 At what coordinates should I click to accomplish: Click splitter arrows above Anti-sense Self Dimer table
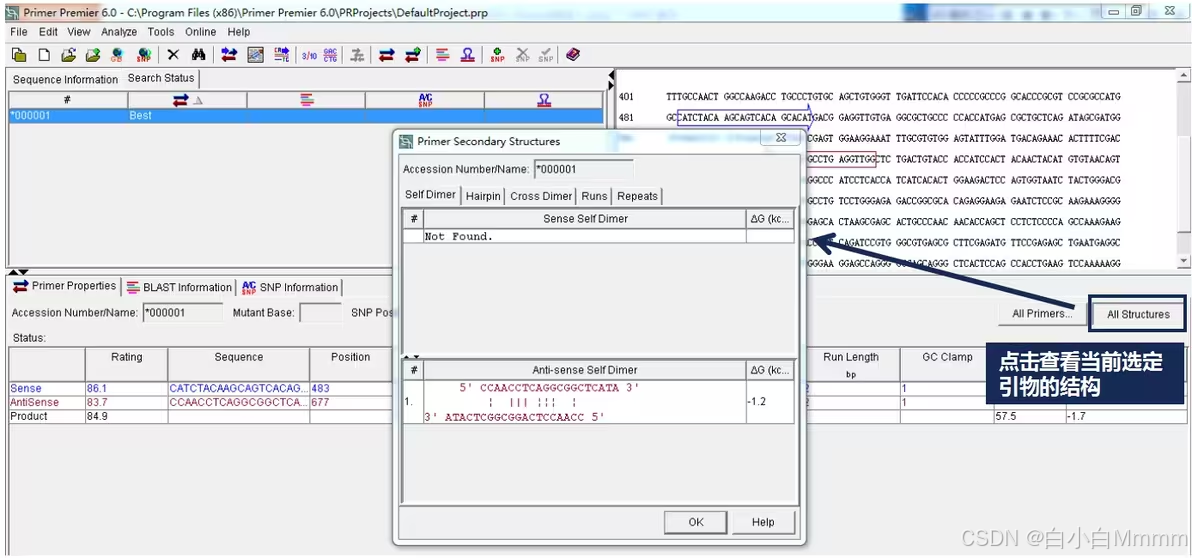(x=411, y=356)
